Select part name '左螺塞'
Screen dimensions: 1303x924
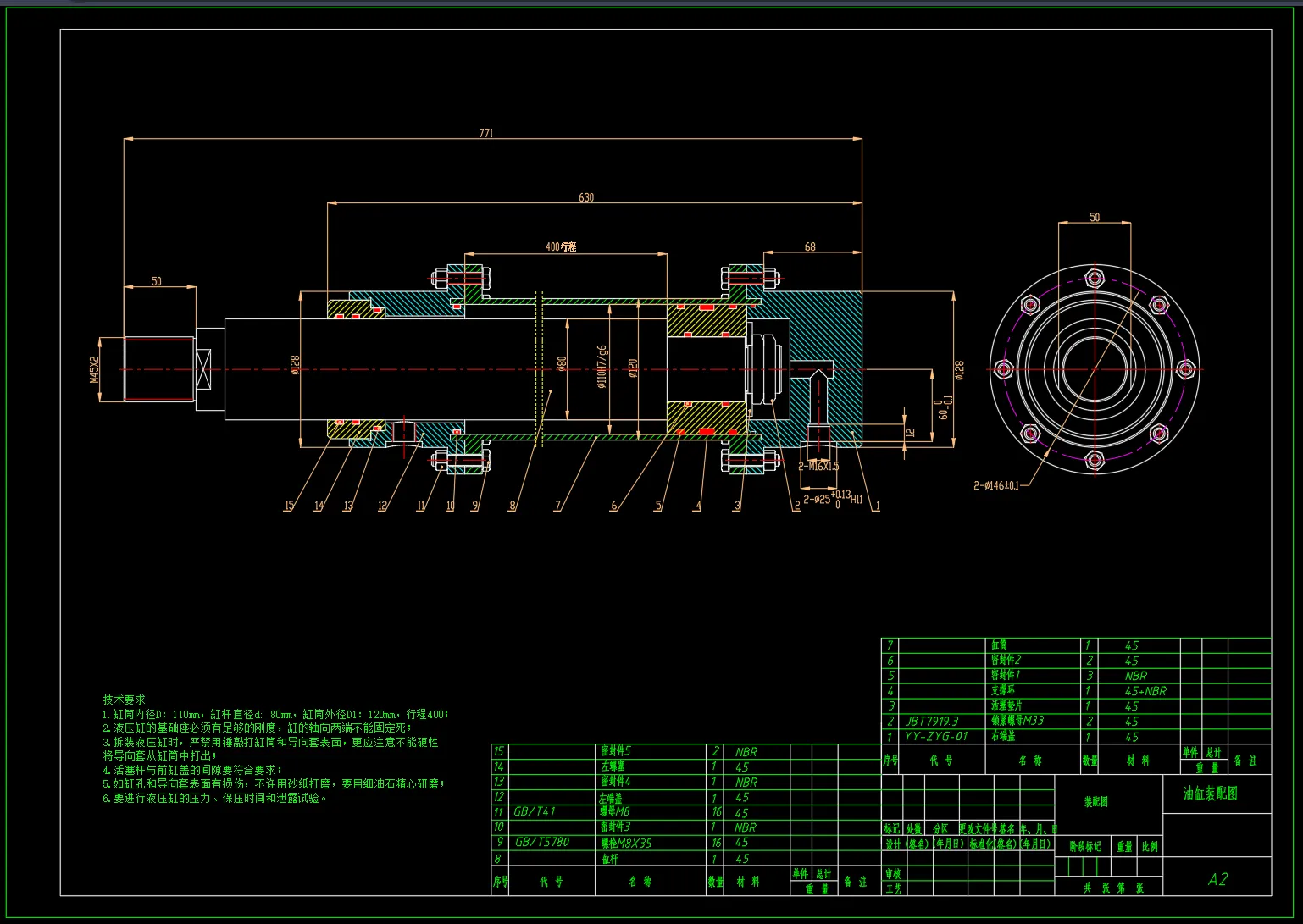[x=613, y=766]
